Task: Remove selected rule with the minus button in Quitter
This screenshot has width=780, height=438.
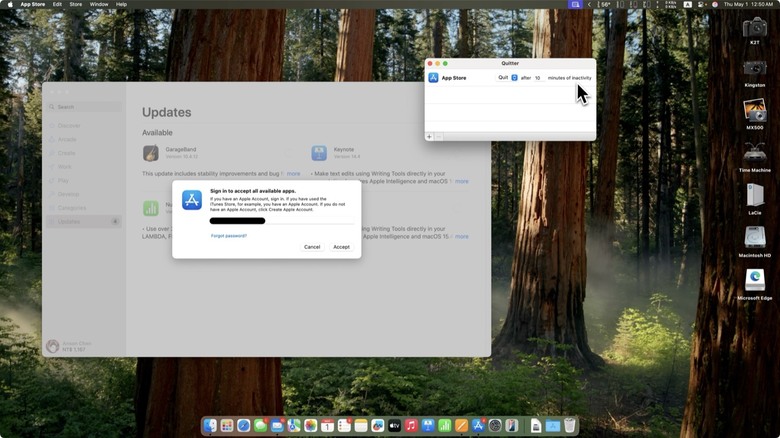Action: click(439, 137)
